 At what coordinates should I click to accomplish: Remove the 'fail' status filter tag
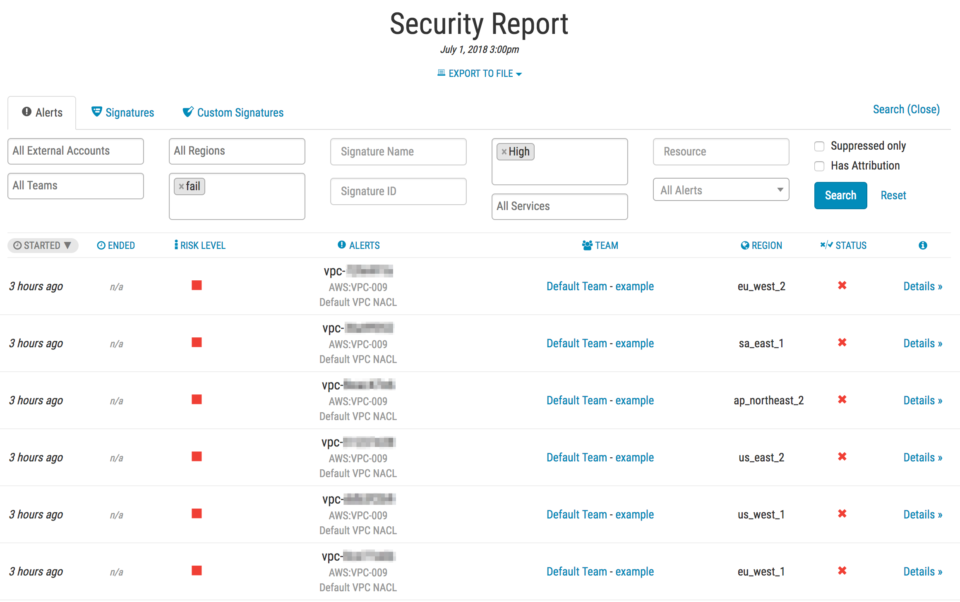pyautogui.click(x=181, y=187)
